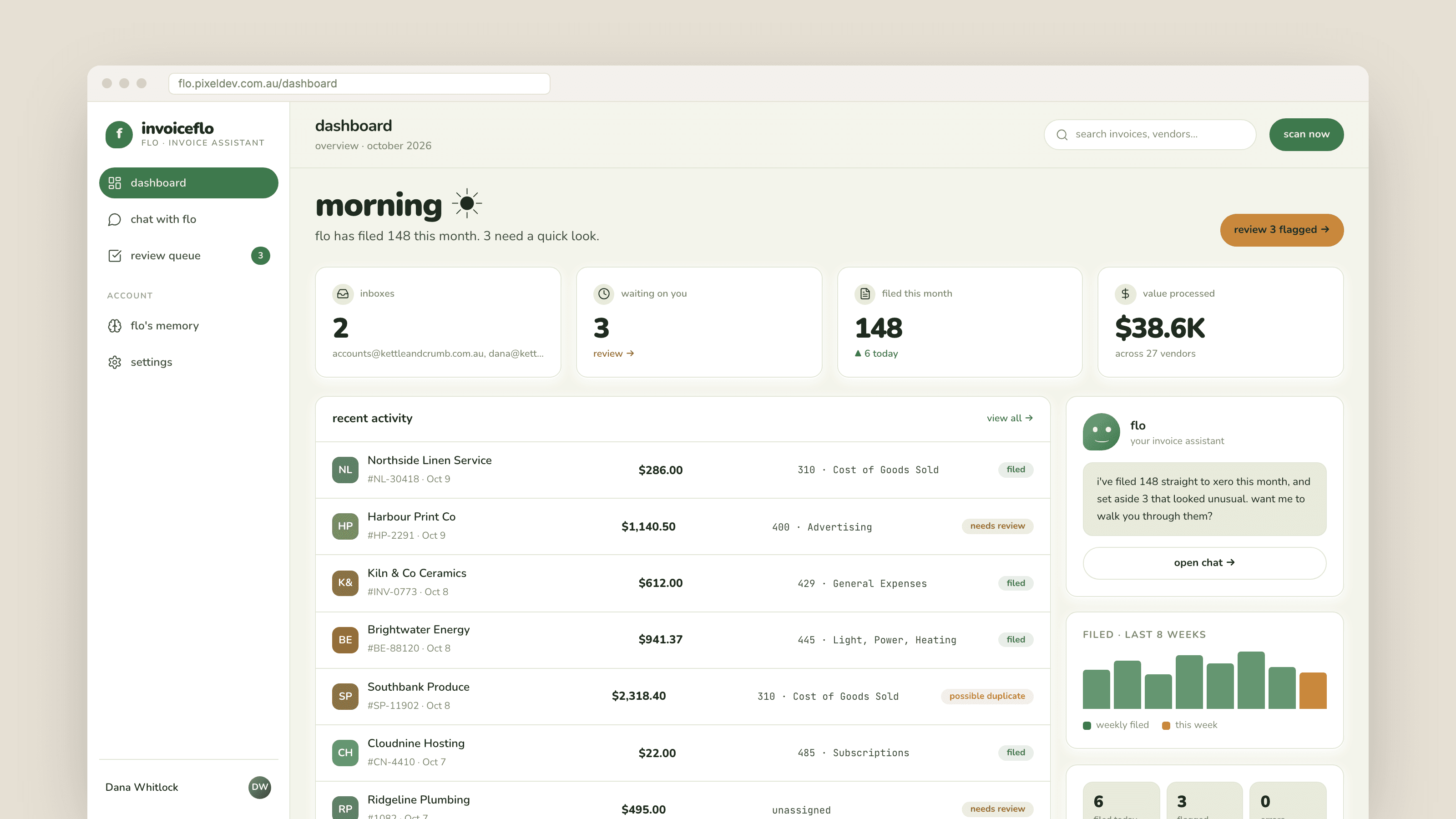Click the invoiceflo green logo icon
Image resolution: width=1456 pixels, height=819 pixels.
(119, 135)
